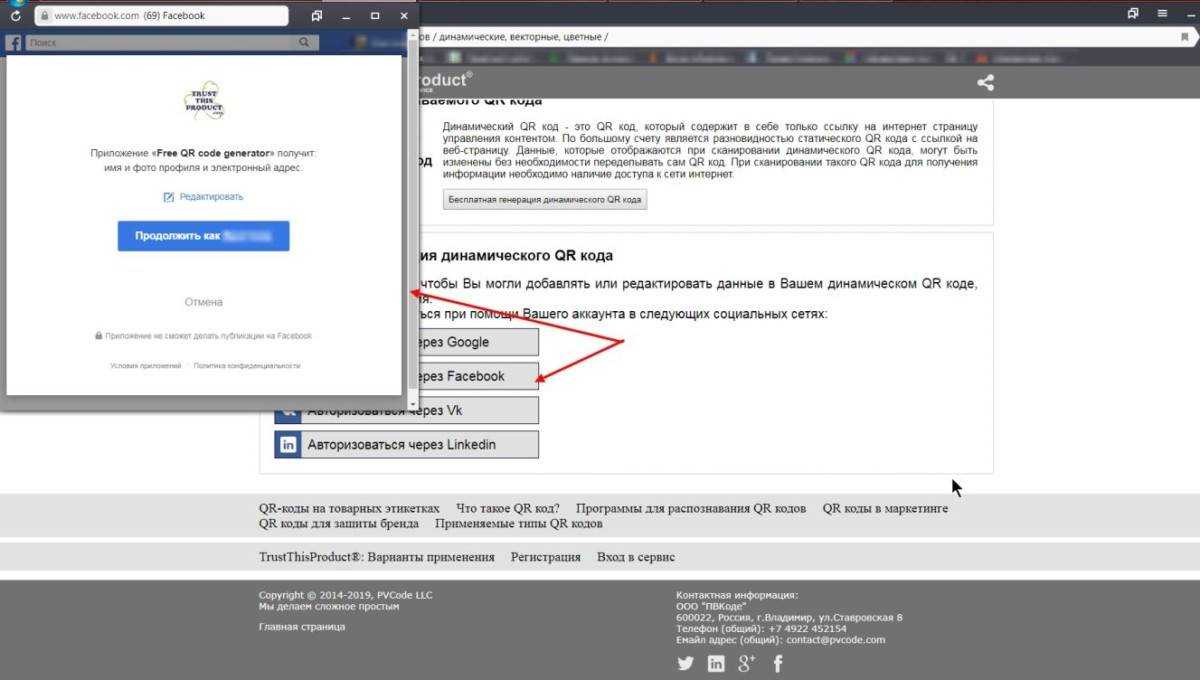This screenshot has width=1200, height=680.
Task: Click the LinkedIn logo on the authorize button
Action: (x=289, y=445)
